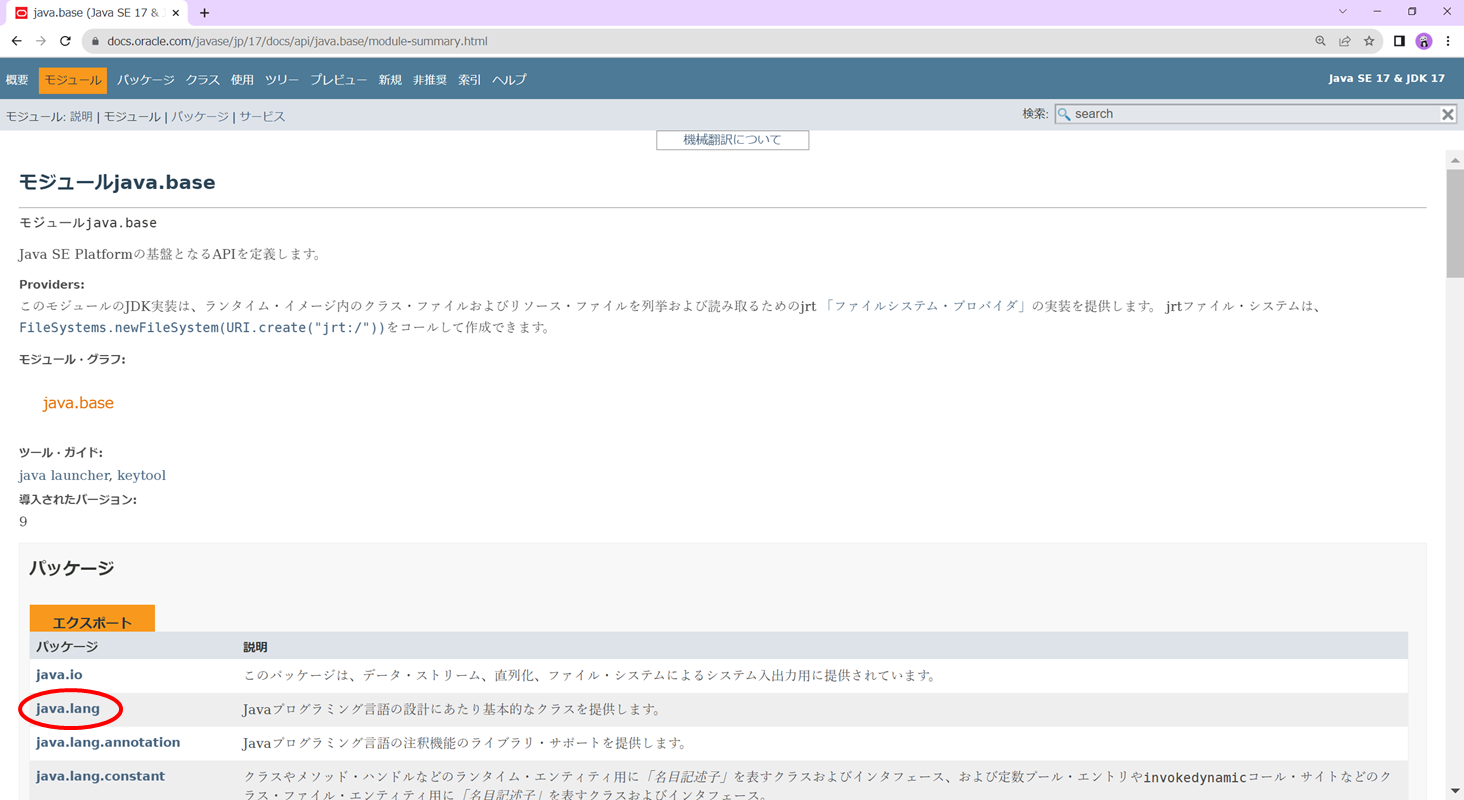
Task: Open the tab search chevron at top right
Action: tap(1342, 11)
